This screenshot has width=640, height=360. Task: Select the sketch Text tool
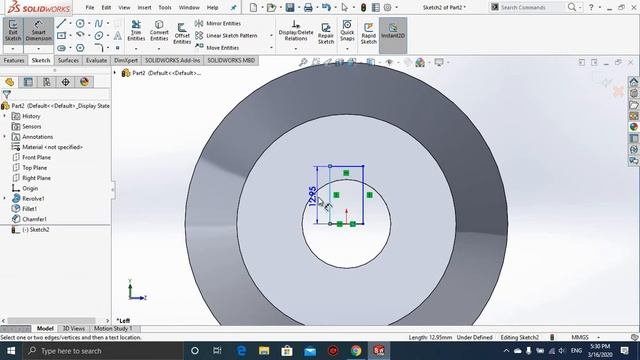(118, 36)
